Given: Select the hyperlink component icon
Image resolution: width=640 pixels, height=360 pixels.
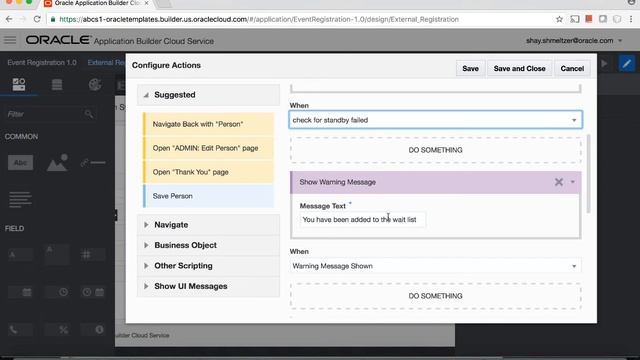Looking at the screenshot, I should [x=93, y=163].
